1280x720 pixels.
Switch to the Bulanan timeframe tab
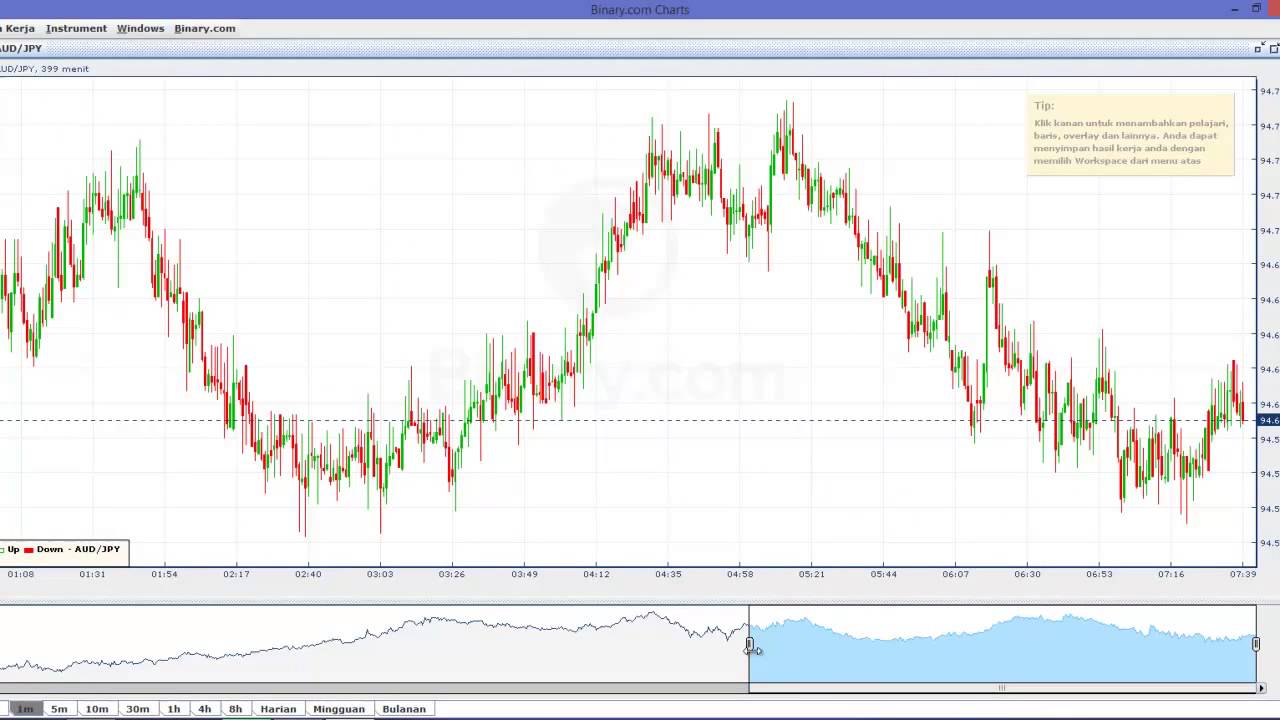404,709
